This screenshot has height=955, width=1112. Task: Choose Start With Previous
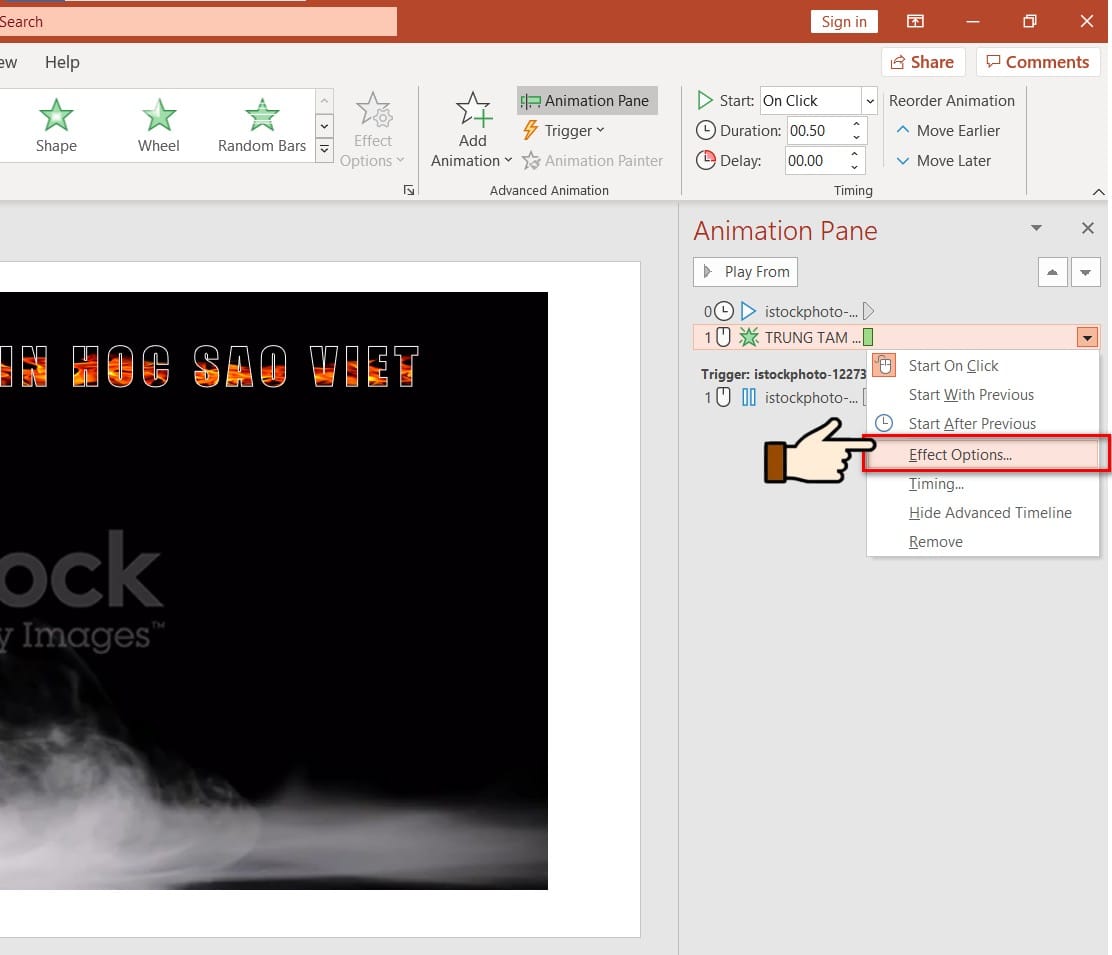[982, 395]
